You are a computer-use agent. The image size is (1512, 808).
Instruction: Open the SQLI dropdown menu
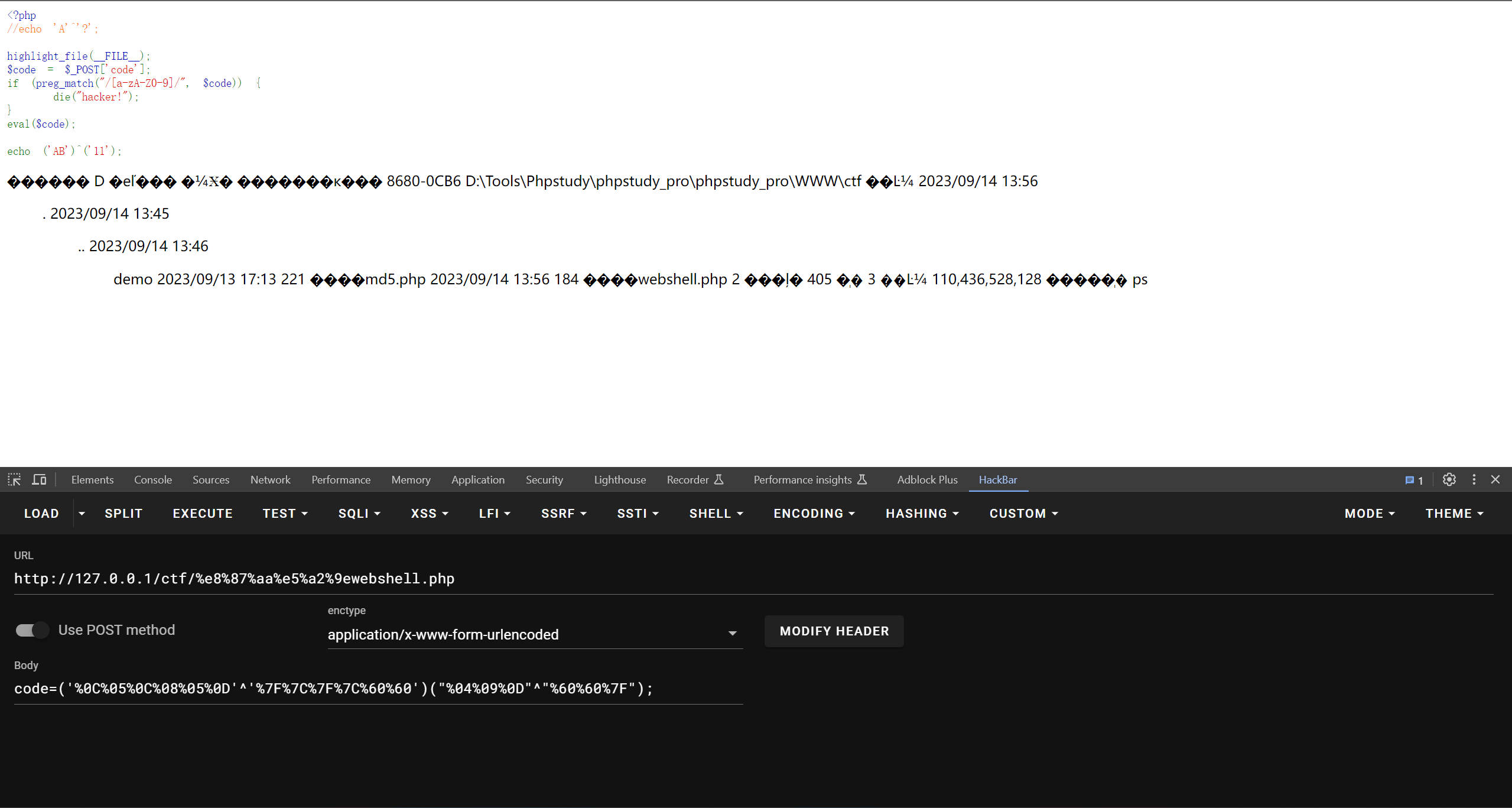pos(359,513)
